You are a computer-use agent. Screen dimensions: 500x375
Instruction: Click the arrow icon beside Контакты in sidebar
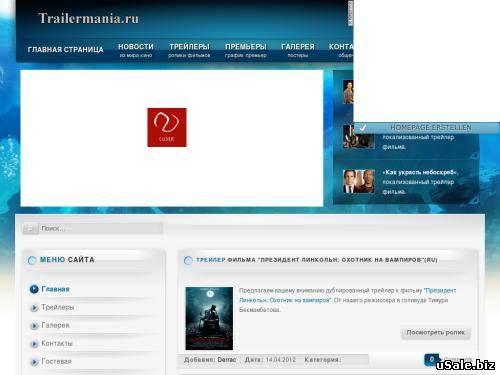(x=34, y=344)
